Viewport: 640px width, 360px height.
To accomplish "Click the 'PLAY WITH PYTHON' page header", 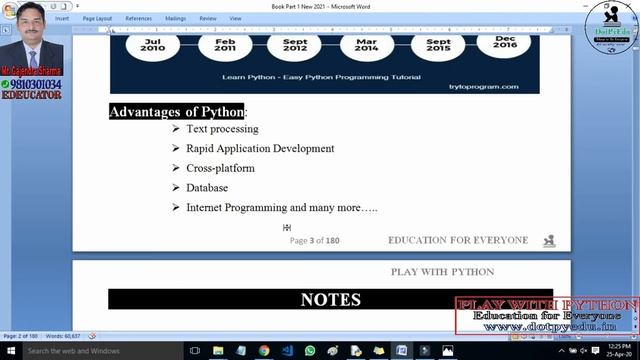I will (x=442, y=272).
